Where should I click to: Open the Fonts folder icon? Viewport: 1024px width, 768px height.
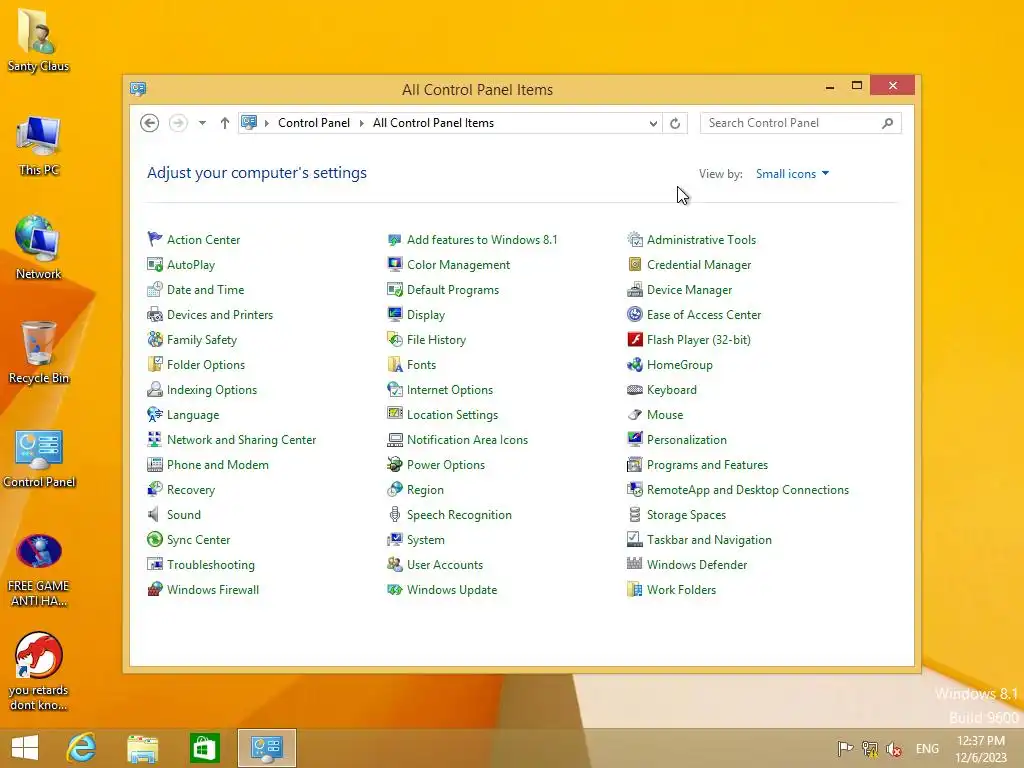394,364
